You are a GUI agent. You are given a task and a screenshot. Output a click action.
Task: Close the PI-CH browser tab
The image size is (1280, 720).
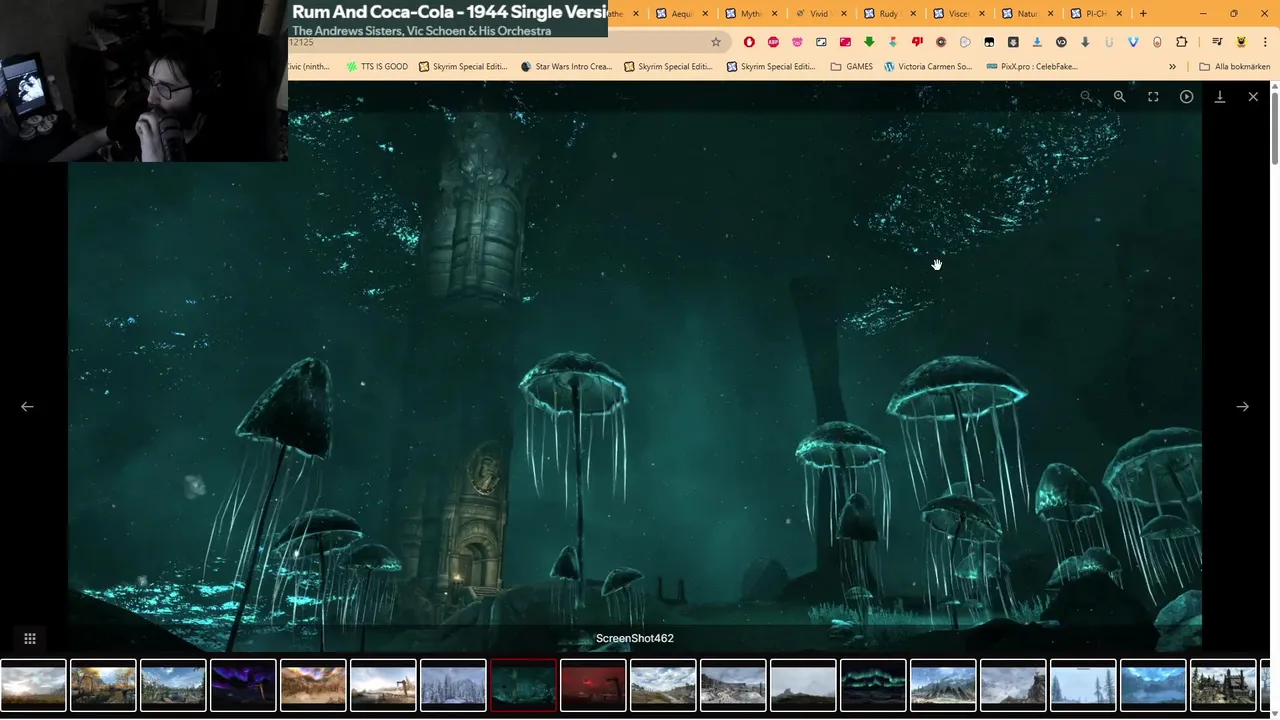1119,13
